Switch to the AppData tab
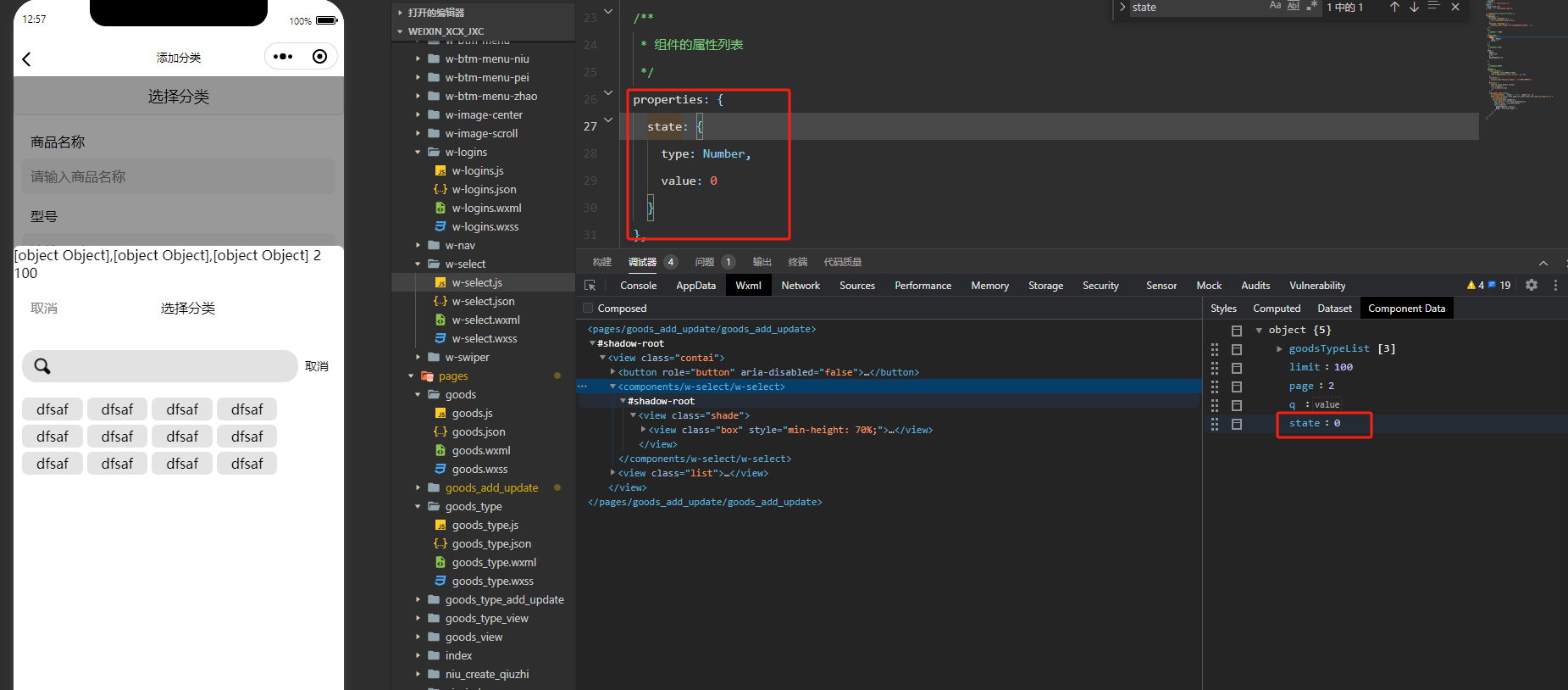 click(x=695, y=286)
